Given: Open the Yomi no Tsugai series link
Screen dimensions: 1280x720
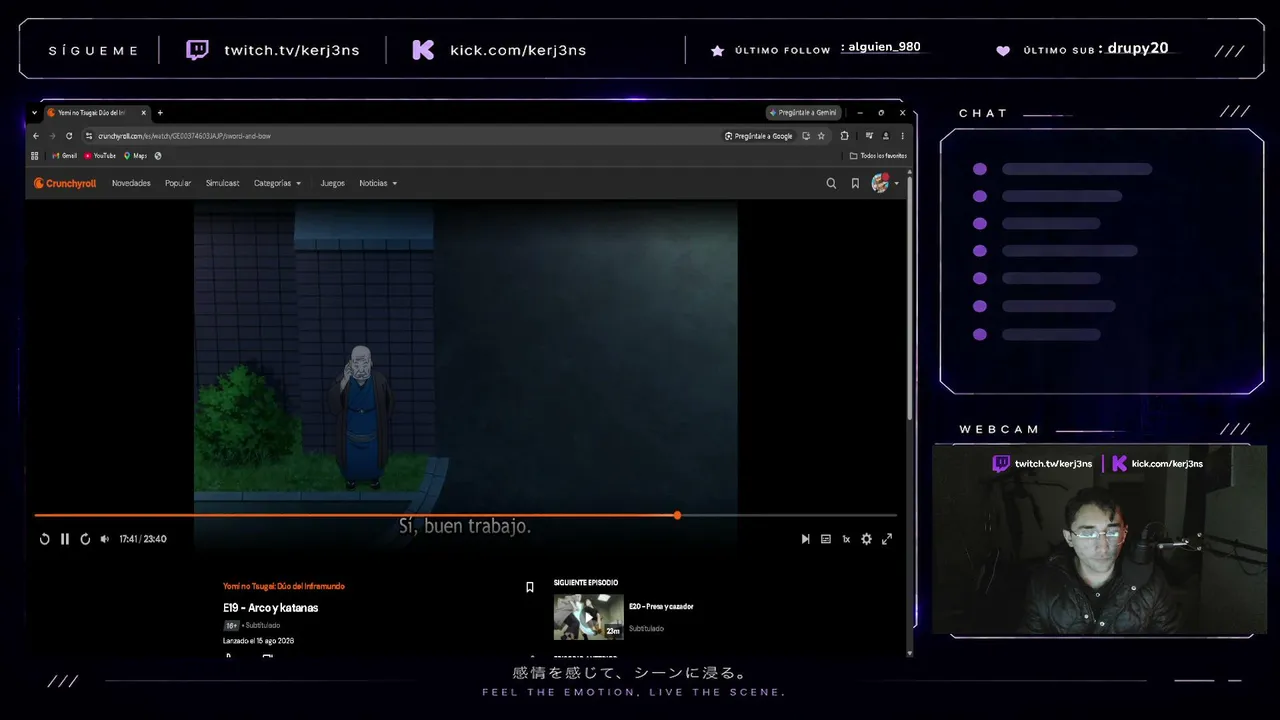Looking at the screenshot, I should click(x=284, y=586).
